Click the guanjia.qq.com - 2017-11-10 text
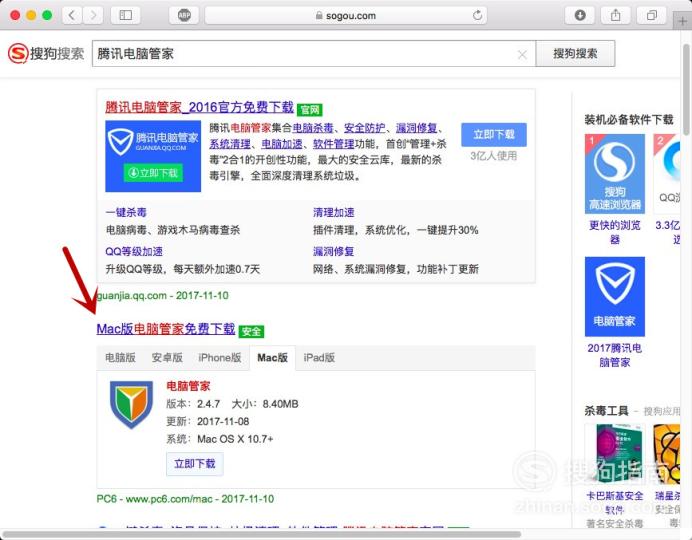This screenshot has width=692, height=540. point(162,296)
